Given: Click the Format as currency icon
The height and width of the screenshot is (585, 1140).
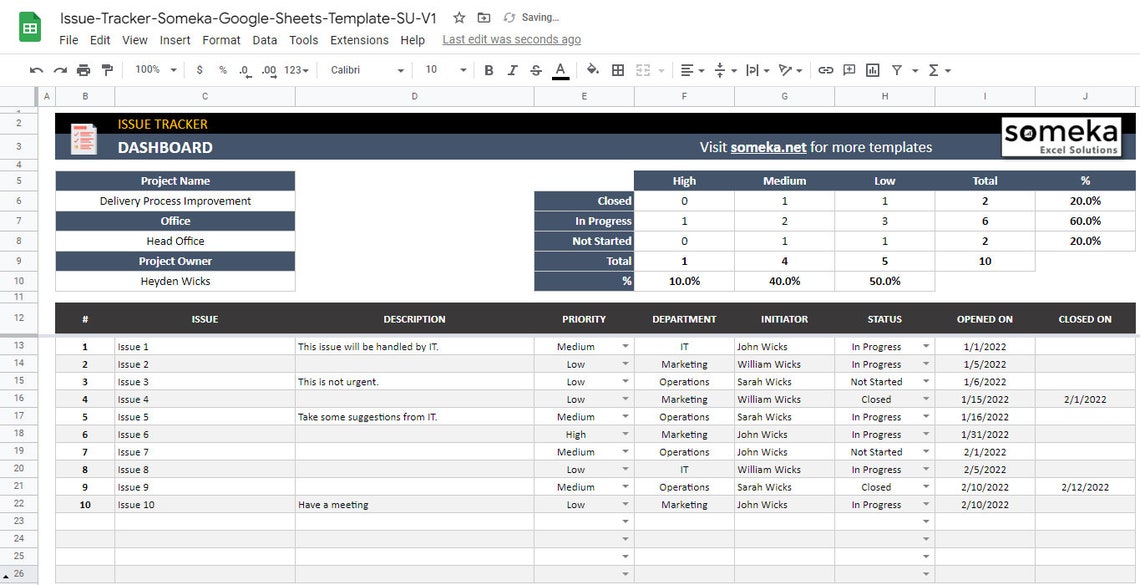Looking at the screenshot, I should coord(198,70).
